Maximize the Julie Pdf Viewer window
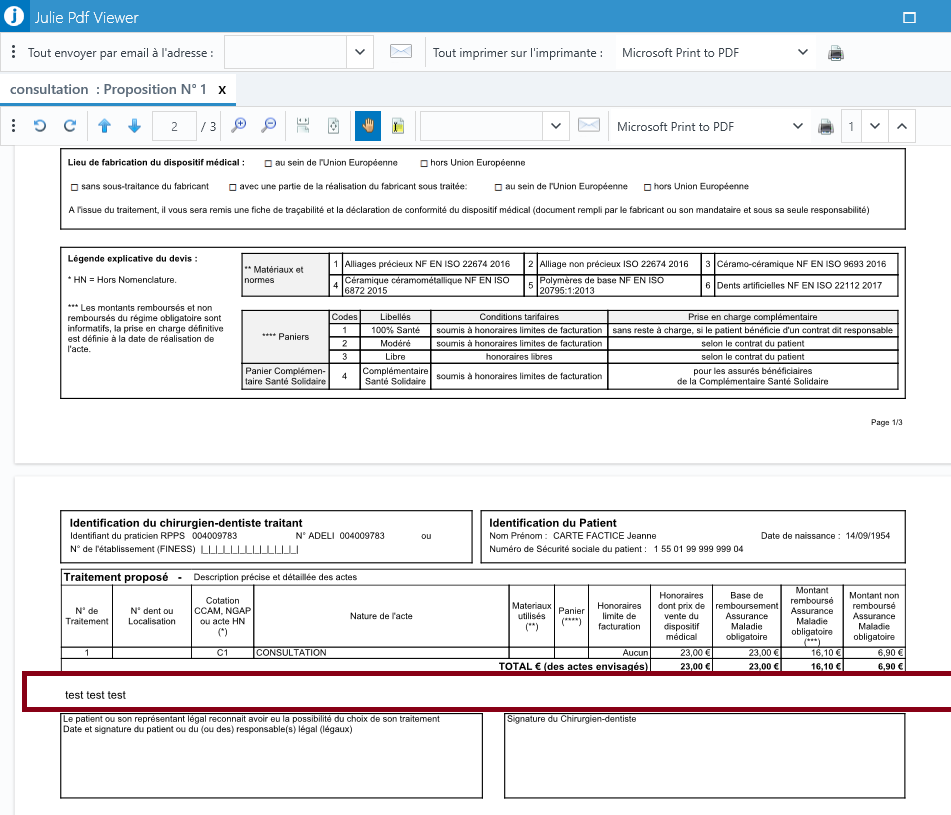The image size is (951, 815). tap(909, 17)
